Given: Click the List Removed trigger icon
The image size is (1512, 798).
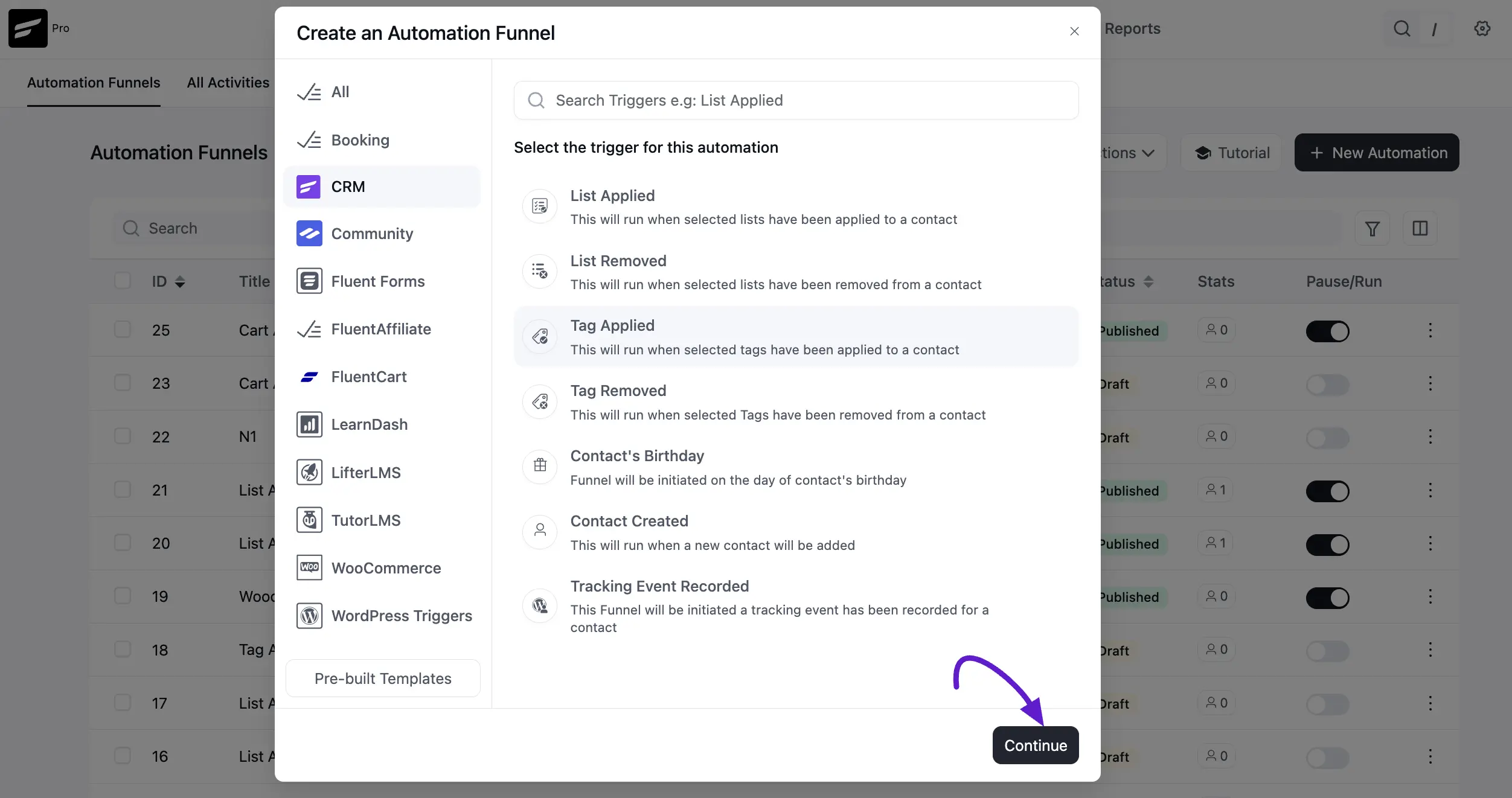Looking at the screenshot, I should (540, 271).
